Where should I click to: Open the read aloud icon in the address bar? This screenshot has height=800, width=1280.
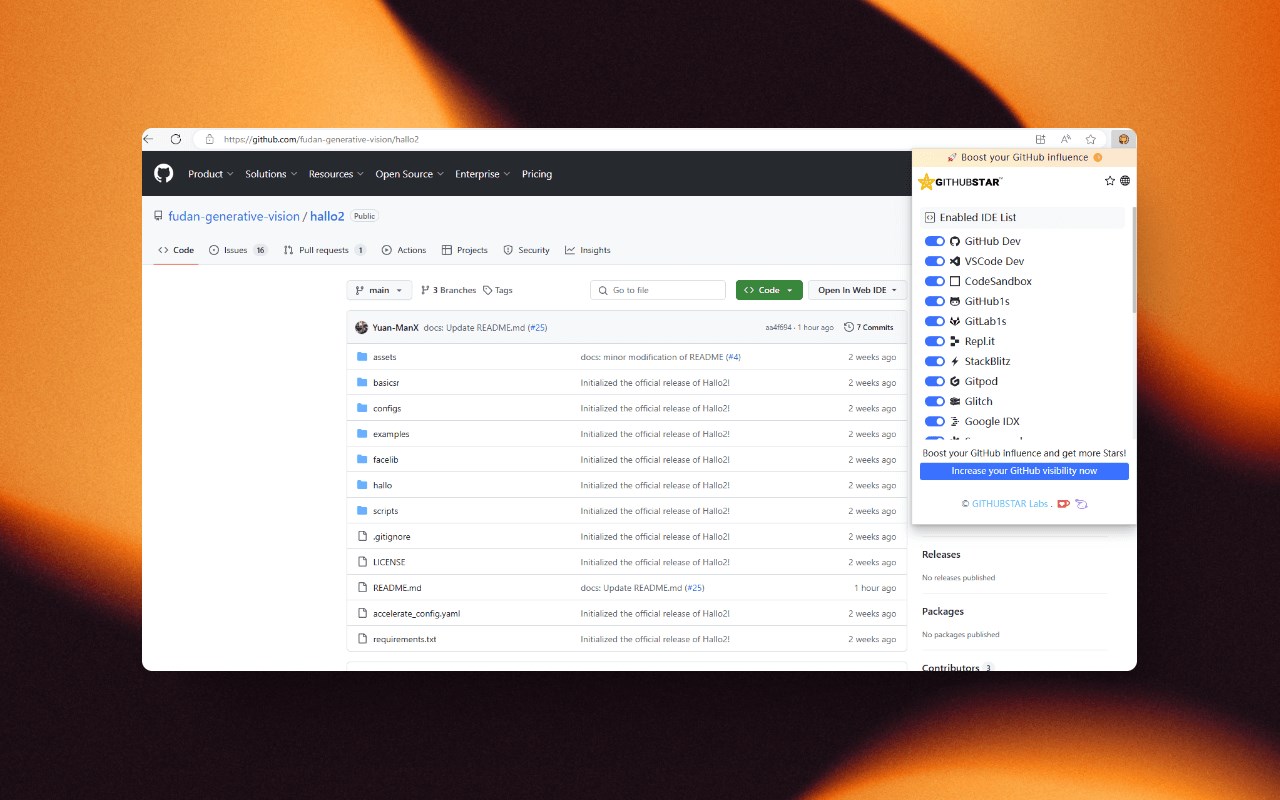[x=1066, y=139]
